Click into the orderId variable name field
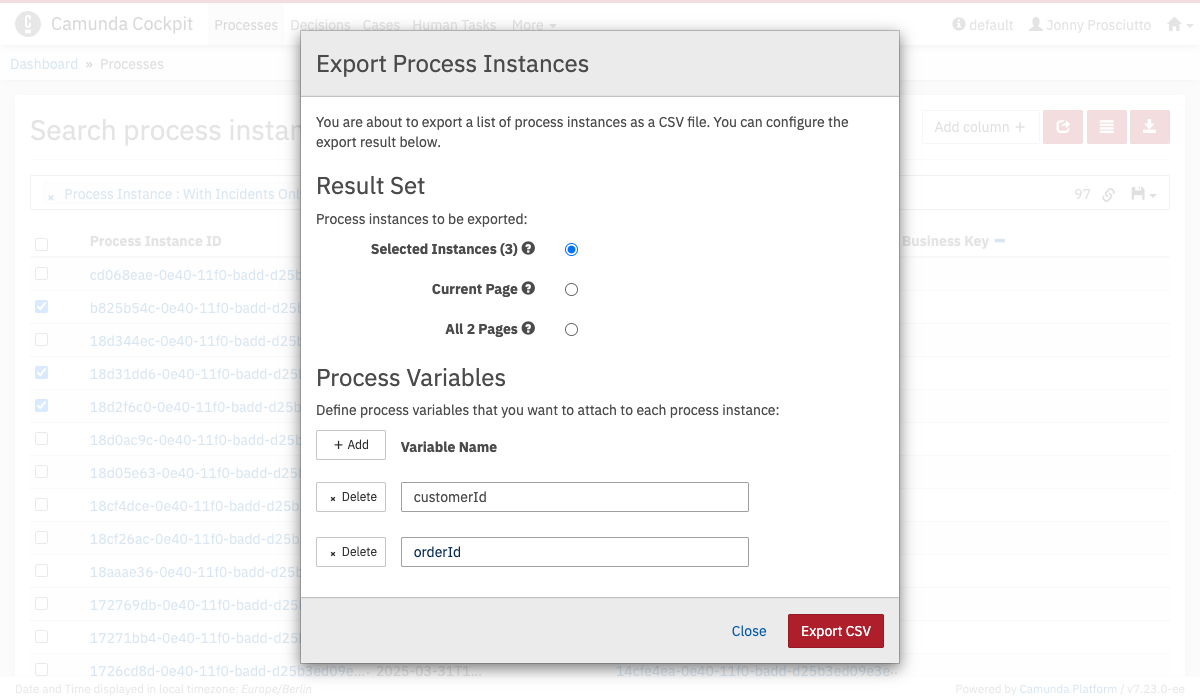The image size is (1200, 700). coord(574,552)
